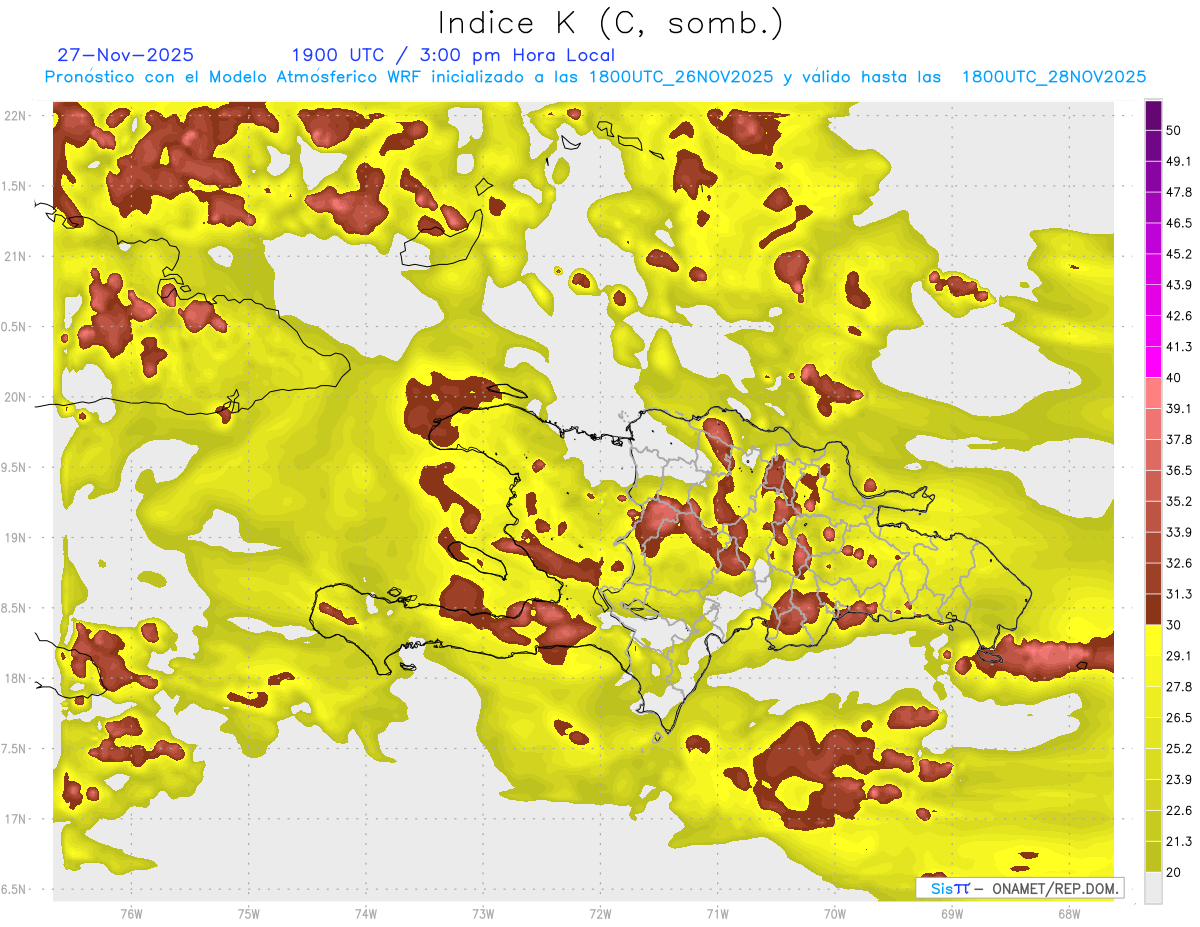This screenshot has width=1200, height=927.
Task: Click the legend value "31.3"
Action: point(1179,594)
